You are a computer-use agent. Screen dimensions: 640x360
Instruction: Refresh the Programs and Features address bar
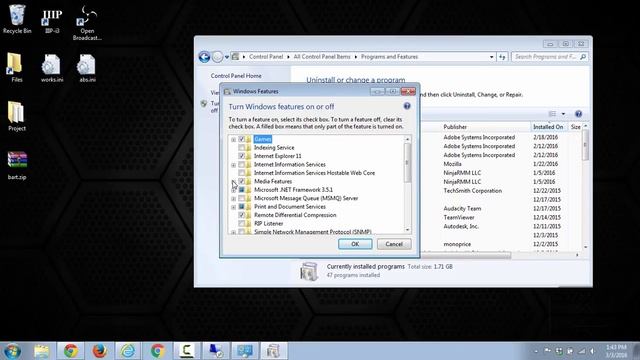click(502, 57)
